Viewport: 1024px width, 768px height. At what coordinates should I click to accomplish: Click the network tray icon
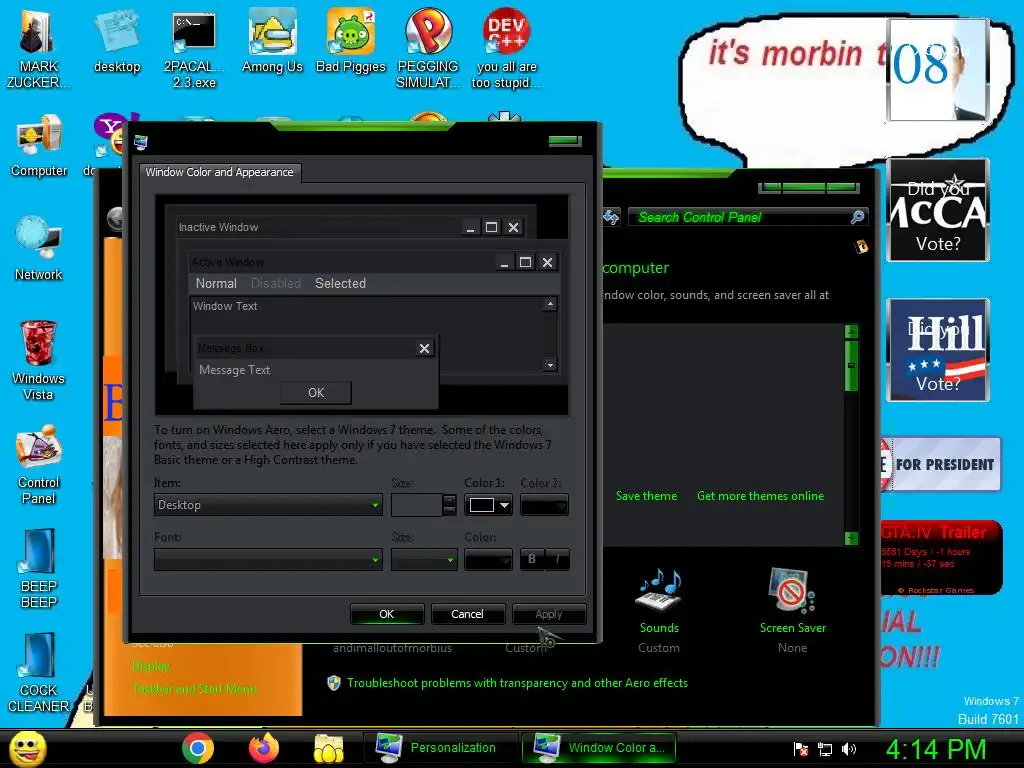(825, 749)
